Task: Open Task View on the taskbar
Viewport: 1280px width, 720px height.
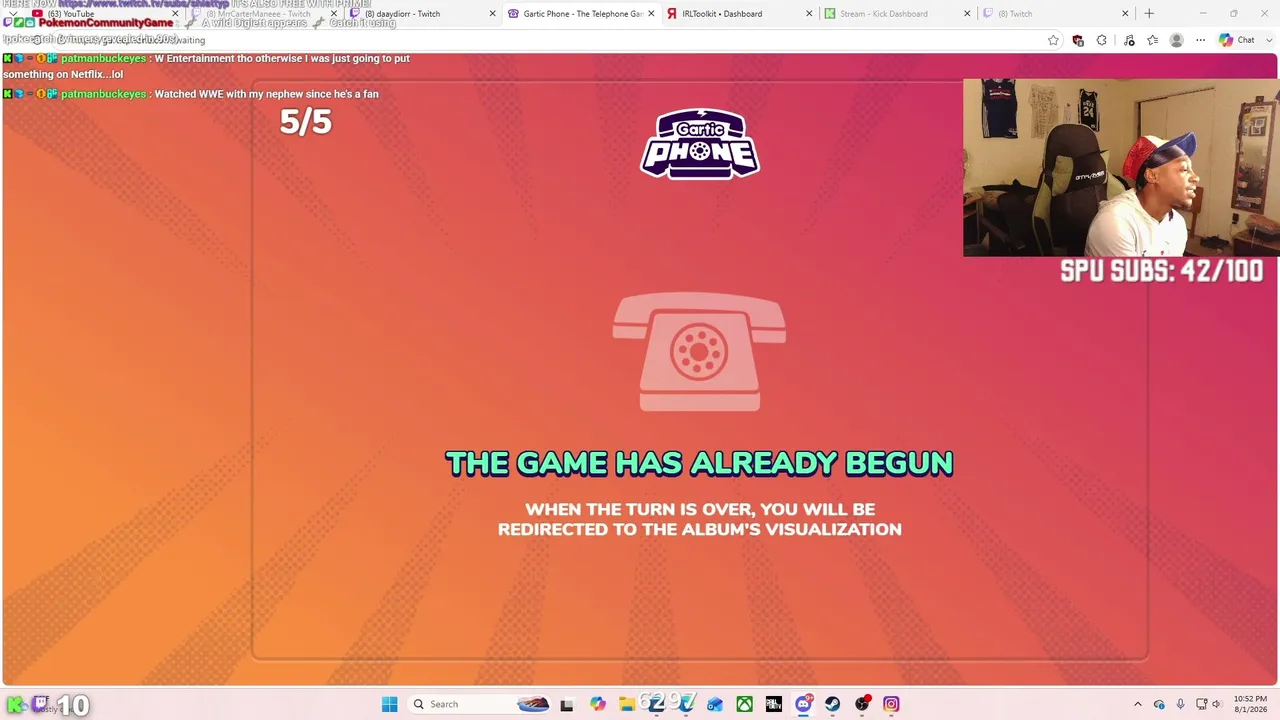Action: tap(567, 704)
